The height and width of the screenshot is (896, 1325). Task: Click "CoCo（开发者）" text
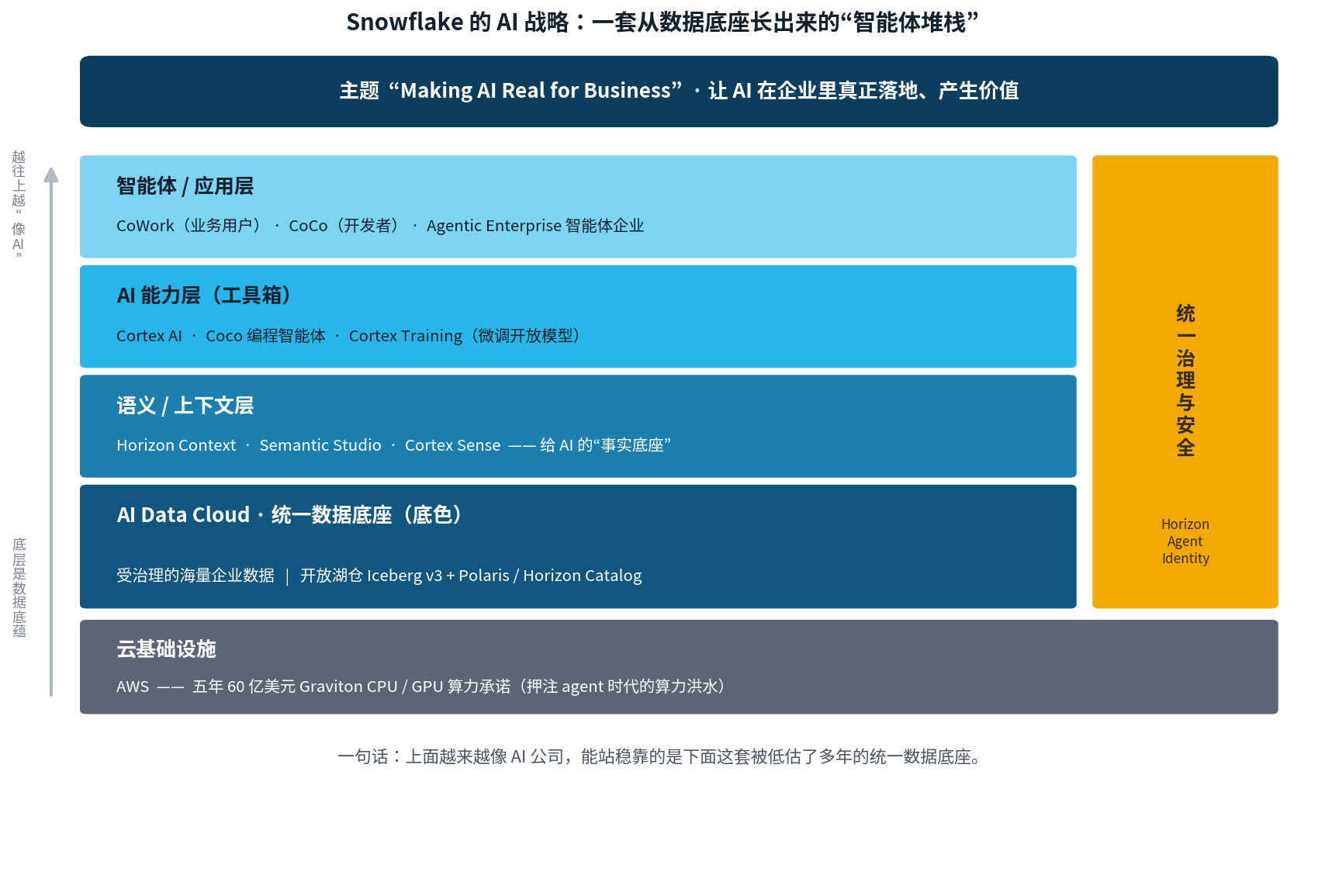click(345, 226)
